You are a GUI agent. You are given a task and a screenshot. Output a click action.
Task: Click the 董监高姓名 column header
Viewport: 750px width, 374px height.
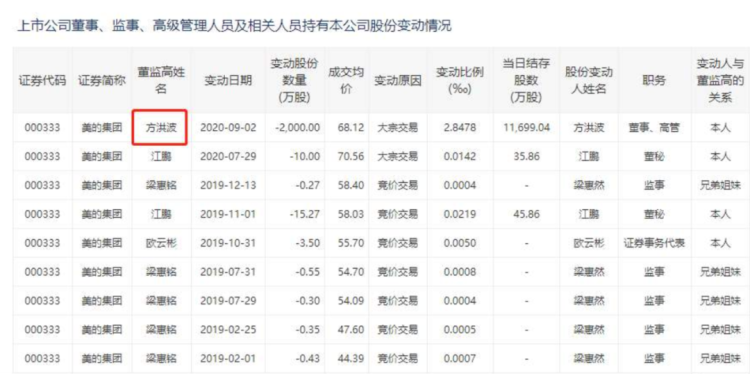(162, 80)
